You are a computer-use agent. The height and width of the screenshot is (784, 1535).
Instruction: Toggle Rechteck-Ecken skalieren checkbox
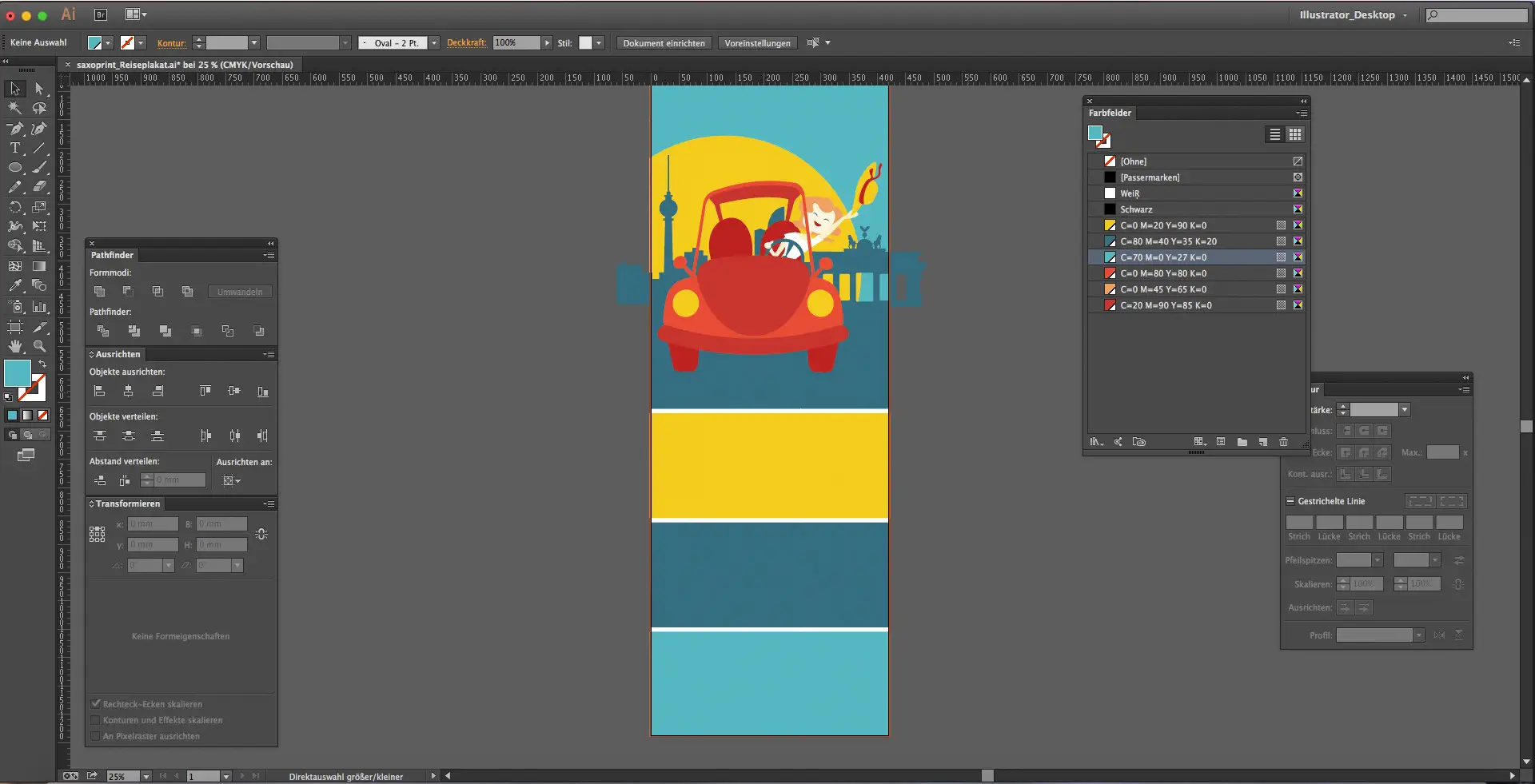coord(96,704)
